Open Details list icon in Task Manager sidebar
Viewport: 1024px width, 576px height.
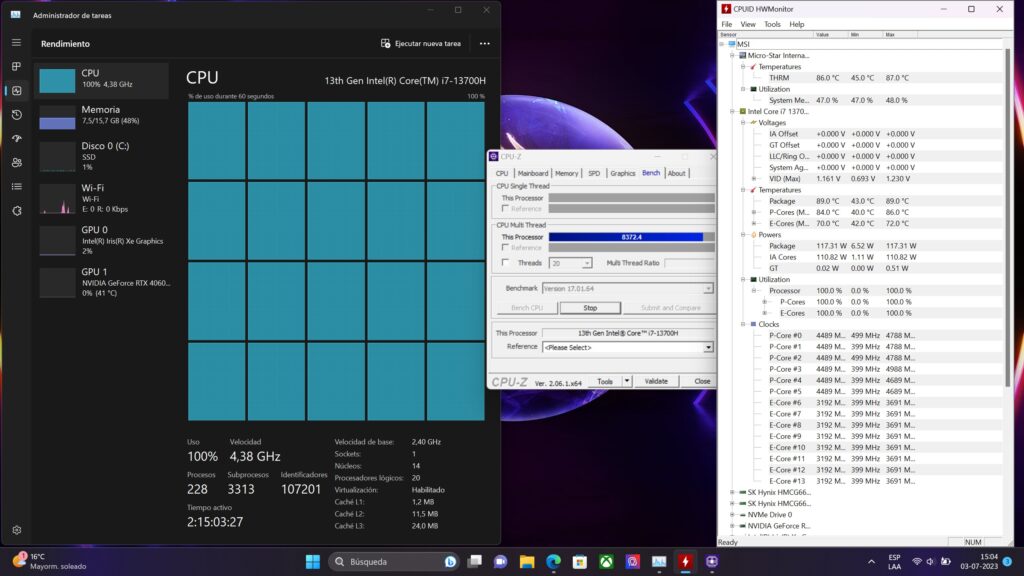tap(16, 187)
